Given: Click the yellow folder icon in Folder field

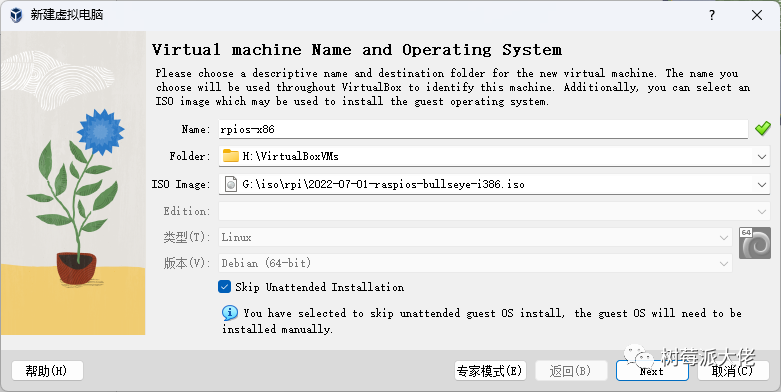Looking at the screenshot, I should [231, 156].
